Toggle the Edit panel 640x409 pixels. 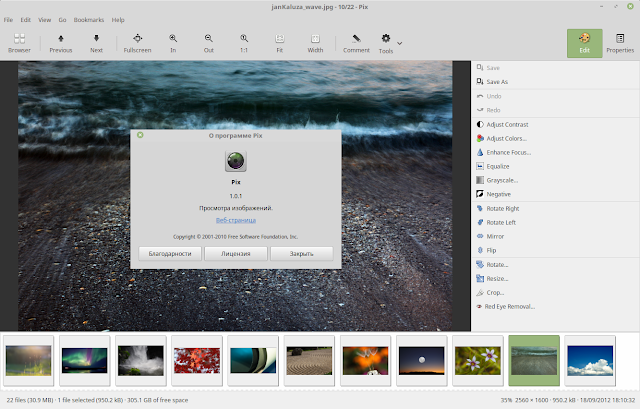tap(584, 43)
